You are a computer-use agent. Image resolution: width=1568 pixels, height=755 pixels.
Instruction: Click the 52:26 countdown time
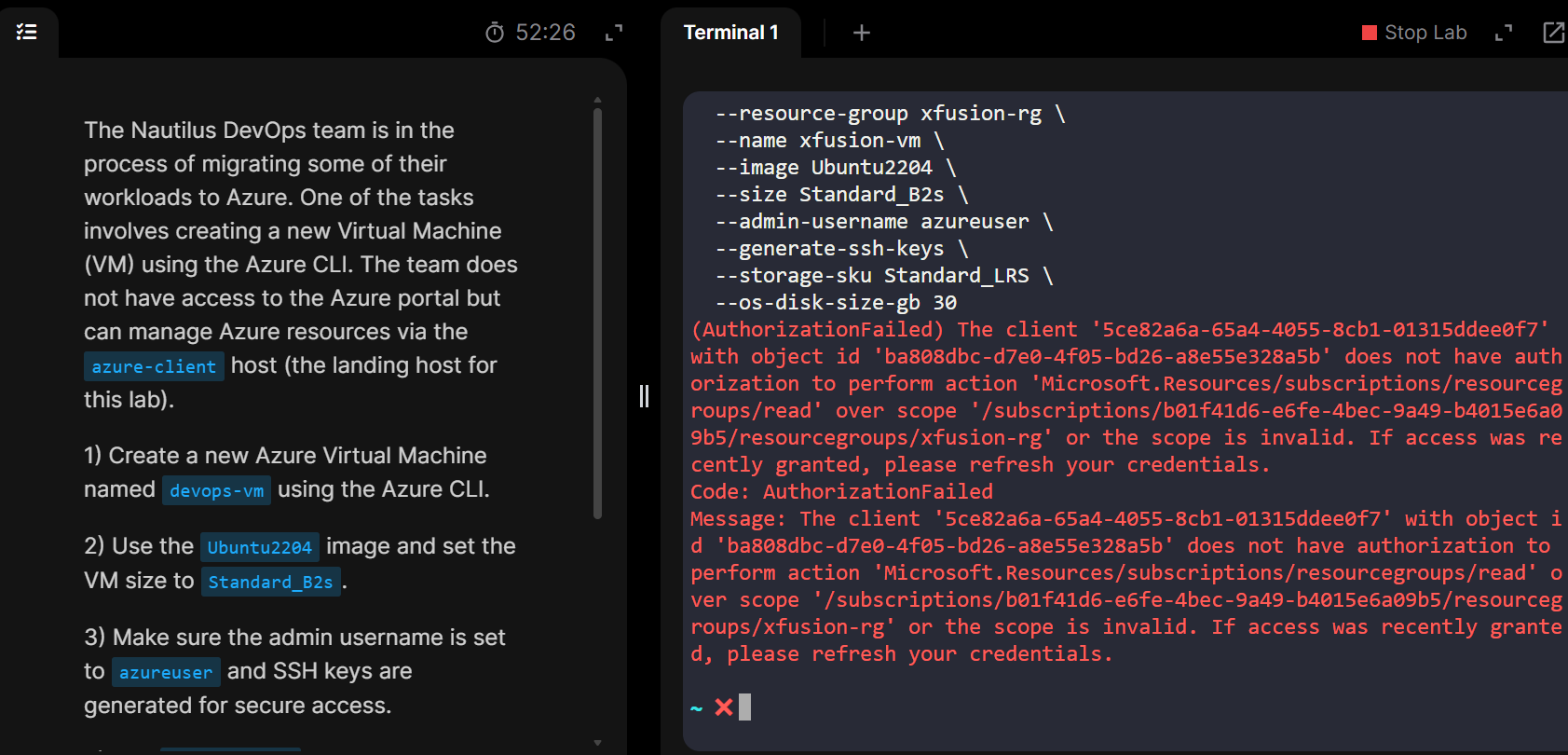tap(545, 33)
